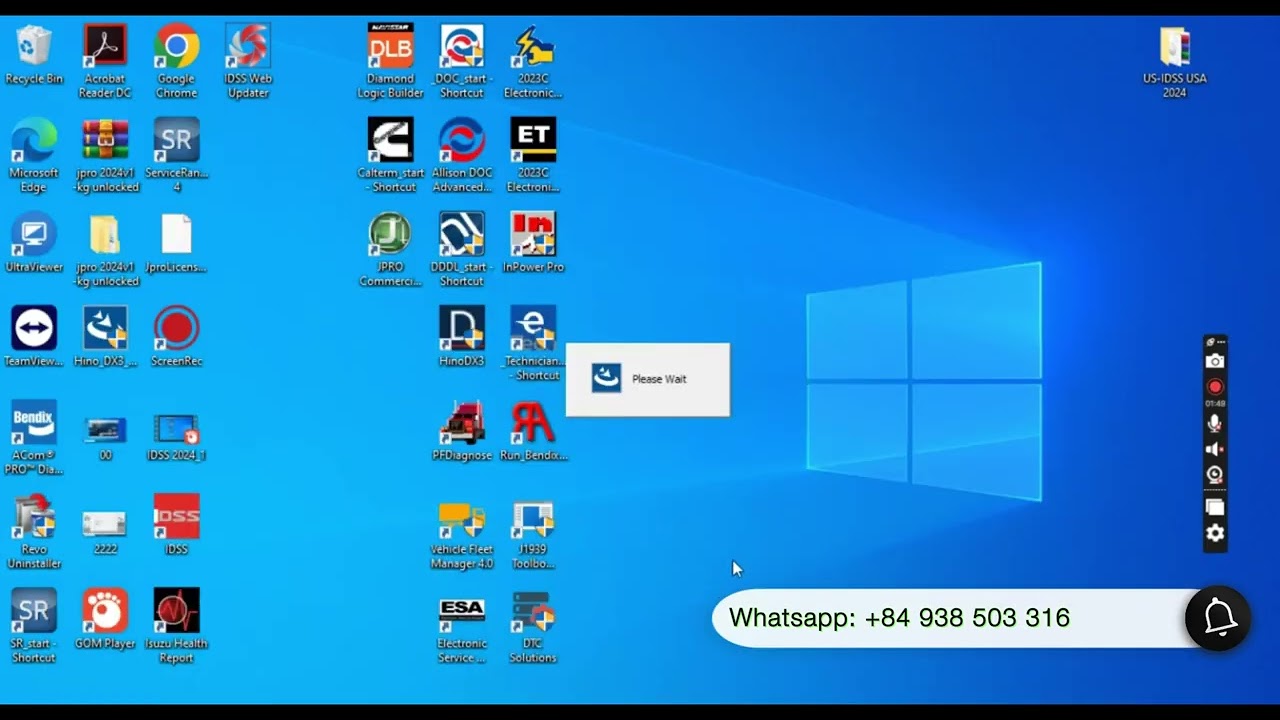Select the jpro 2024v1 yellow folder icon
1280x720 pixels.
105,250
